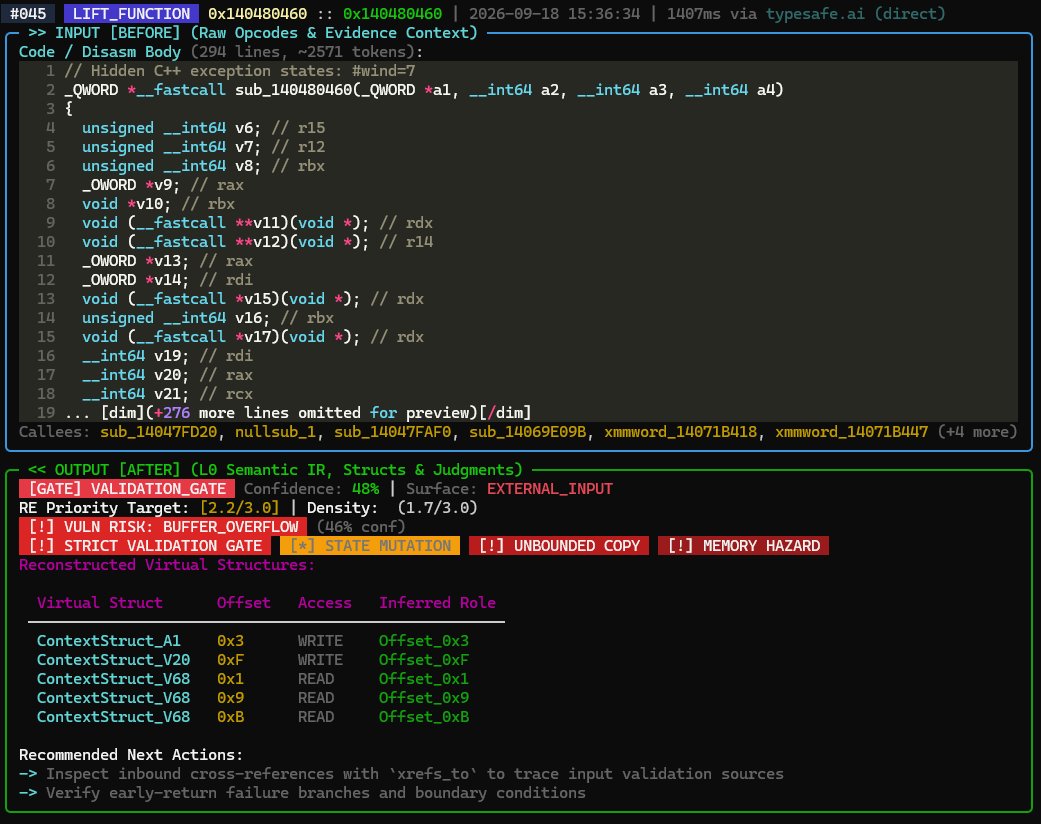The width and height of the screenshot is (1041, 824).
Task: Select ContextStruct_V68 row with offset 0xB
Action: click(x=266, y=717)
